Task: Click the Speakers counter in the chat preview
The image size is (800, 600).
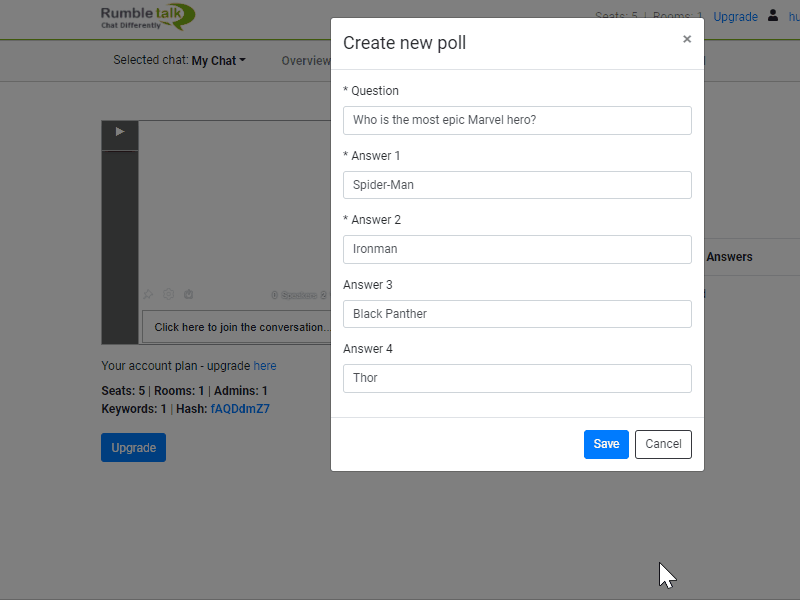Action: 298,294
